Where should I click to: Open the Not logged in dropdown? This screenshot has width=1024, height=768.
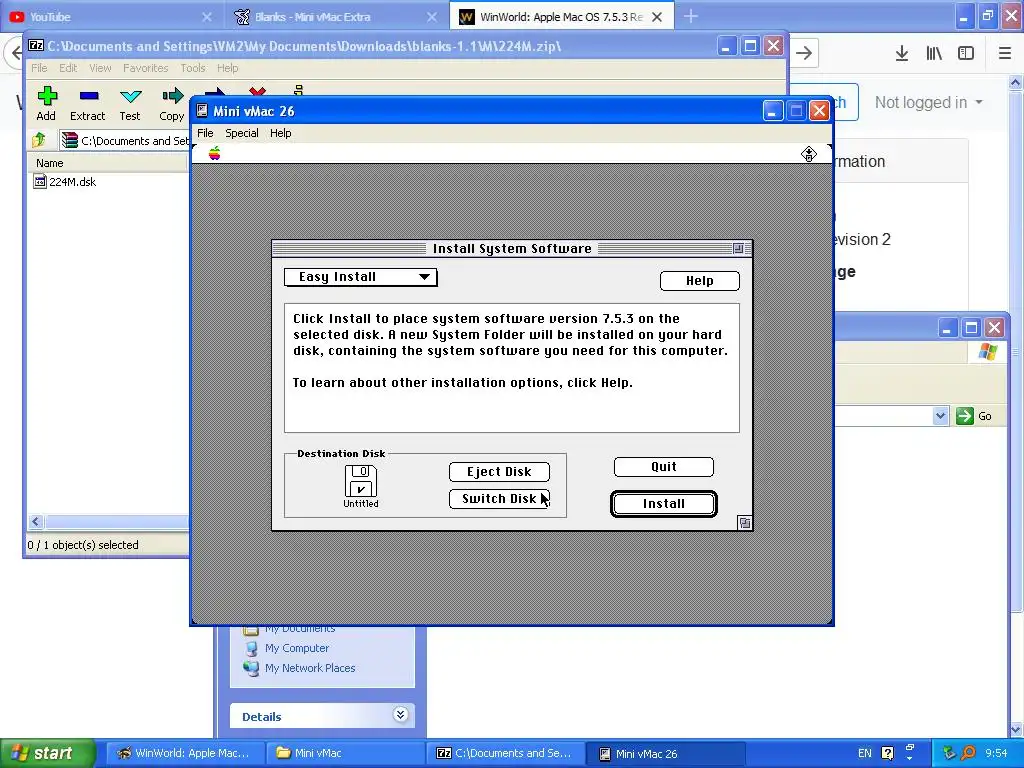(929, 103)
